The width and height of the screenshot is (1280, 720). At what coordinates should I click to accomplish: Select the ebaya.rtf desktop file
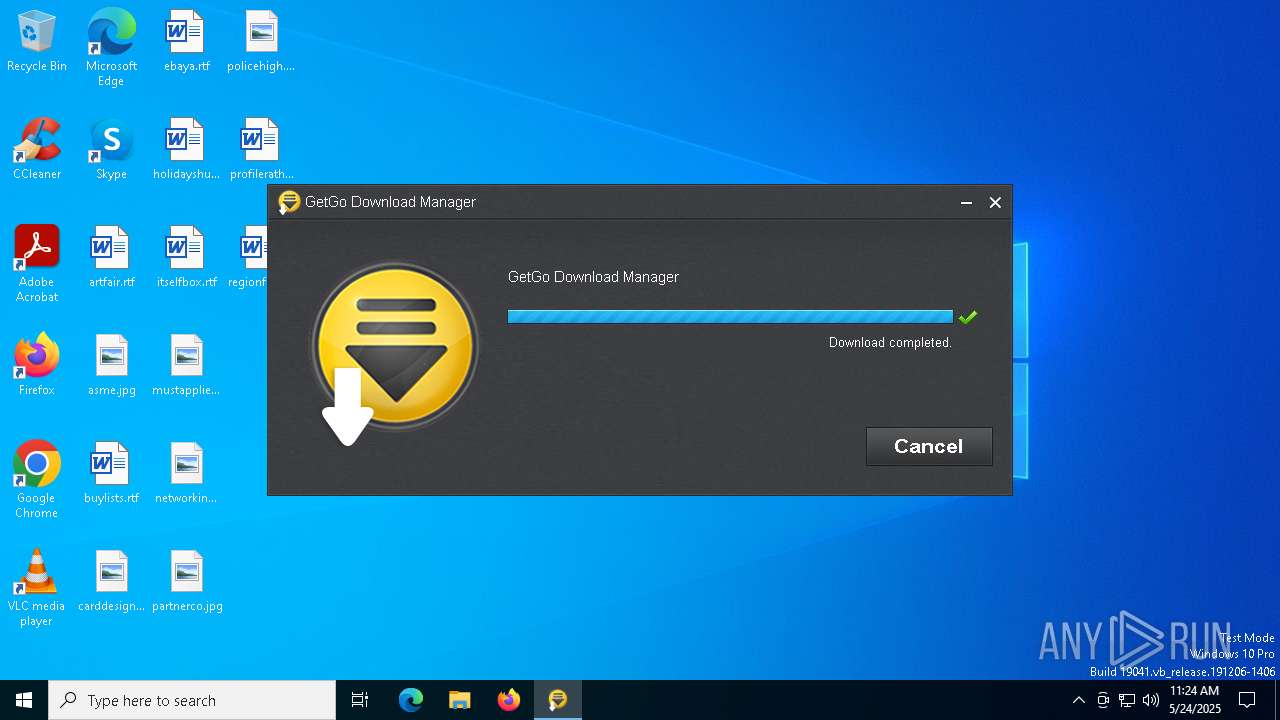[x=187, y=42]
